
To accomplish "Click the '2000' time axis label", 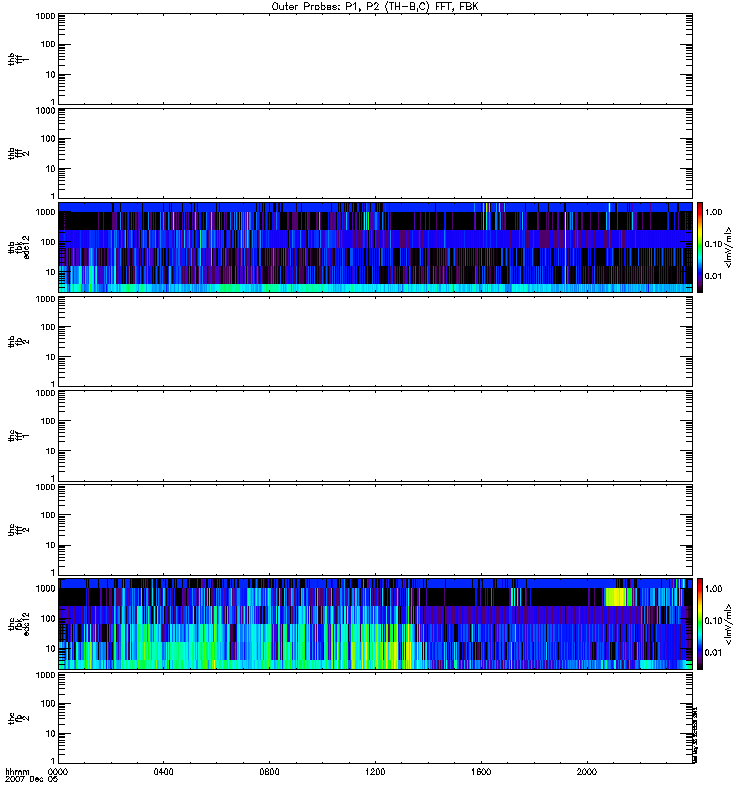I will (x=587, y=772).
